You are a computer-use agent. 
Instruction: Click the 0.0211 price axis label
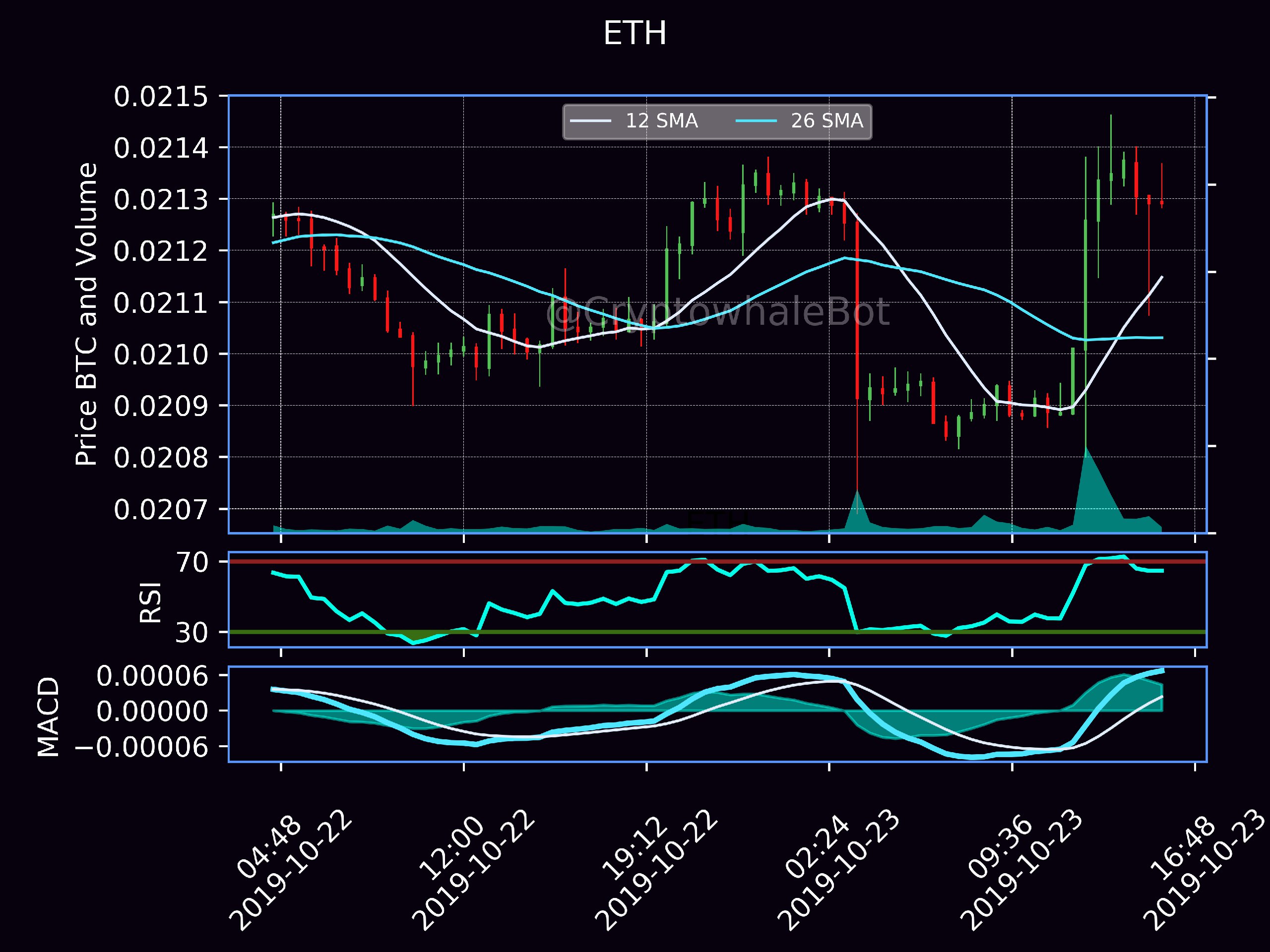pyautogui.click(x=161, y=303)
